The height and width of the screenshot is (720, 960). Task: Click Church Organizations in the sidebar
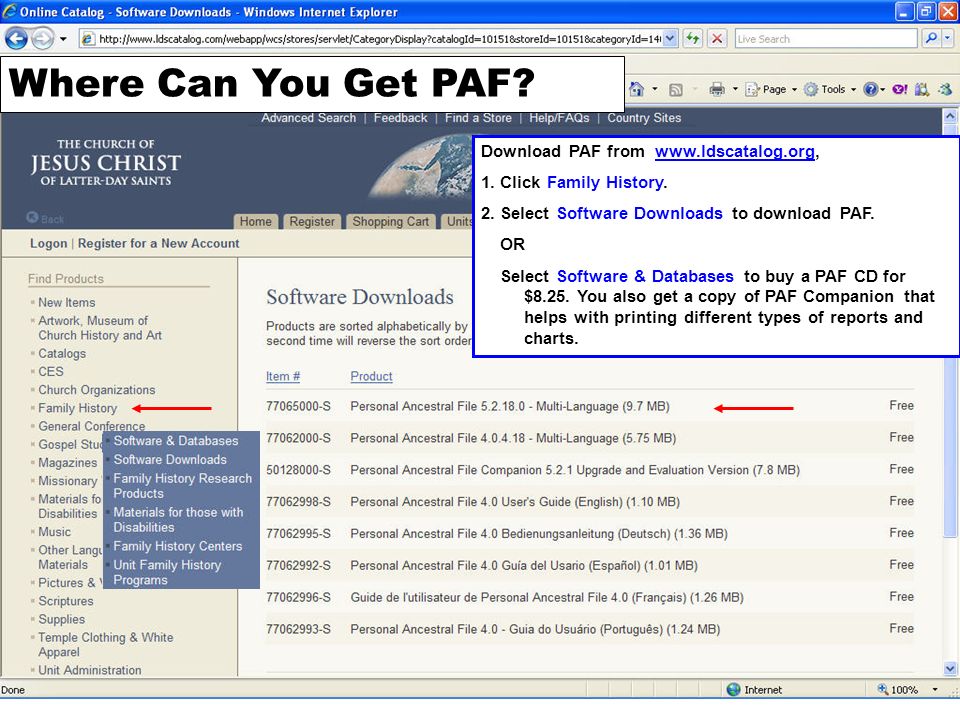tap(97, 389)
